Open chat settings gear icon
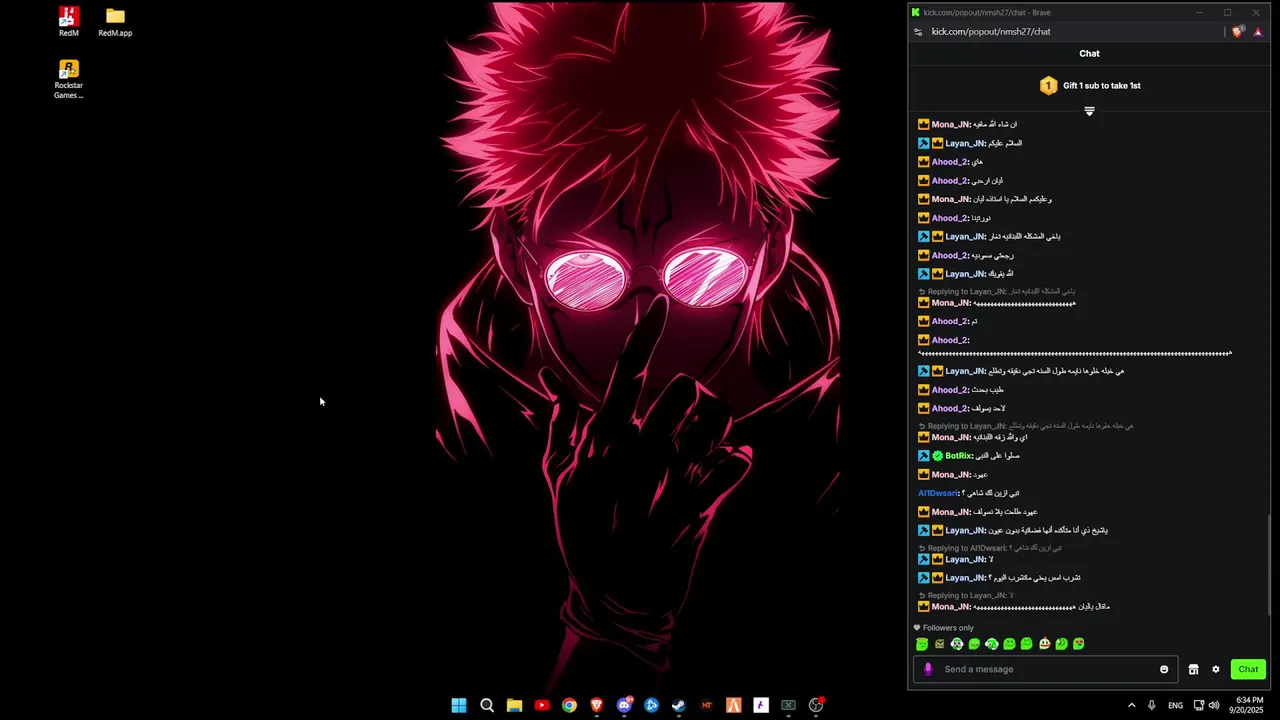 click(1216, 669)
